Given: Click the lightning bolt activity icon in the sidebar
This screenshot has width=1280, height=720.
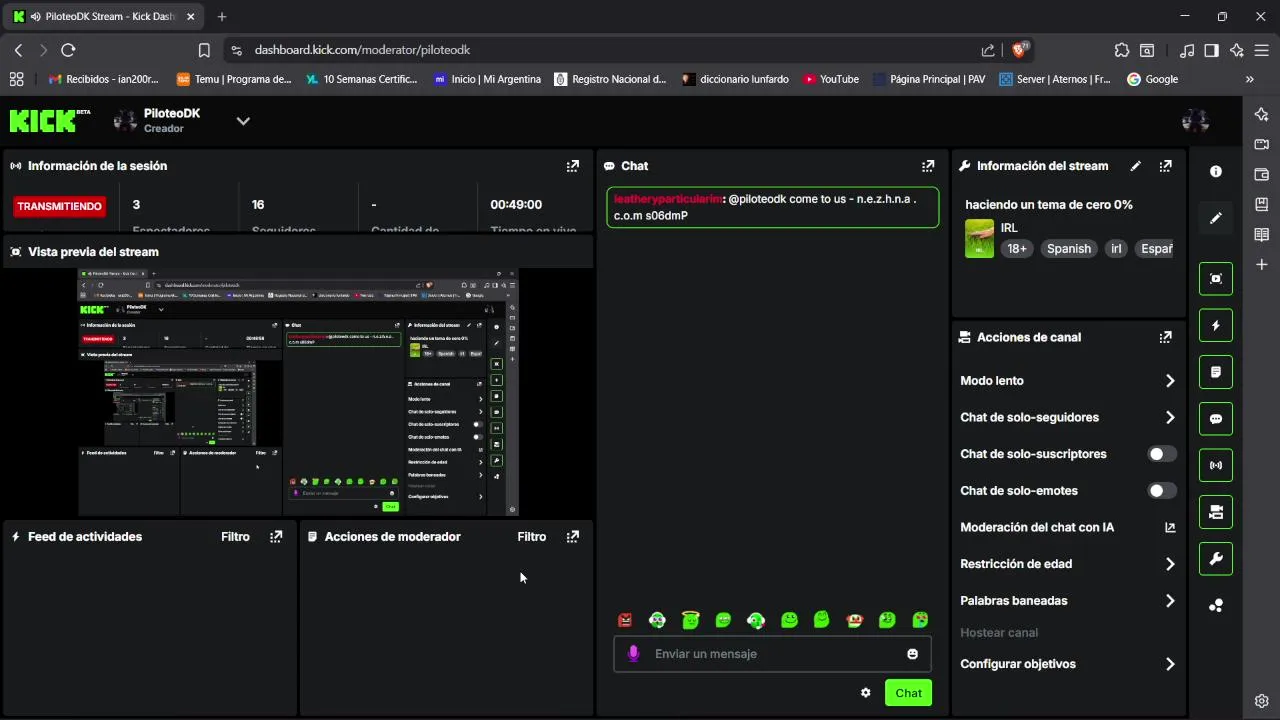Looking at the screenshot, I should [1216, 325].
